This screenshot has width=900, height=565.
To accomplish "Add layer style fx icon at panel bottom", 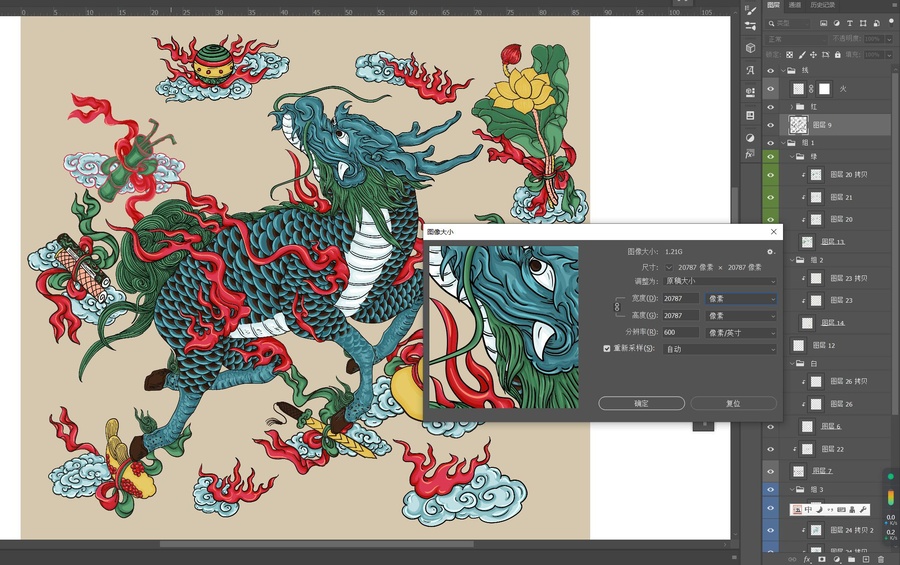I will tap(807, 559).
